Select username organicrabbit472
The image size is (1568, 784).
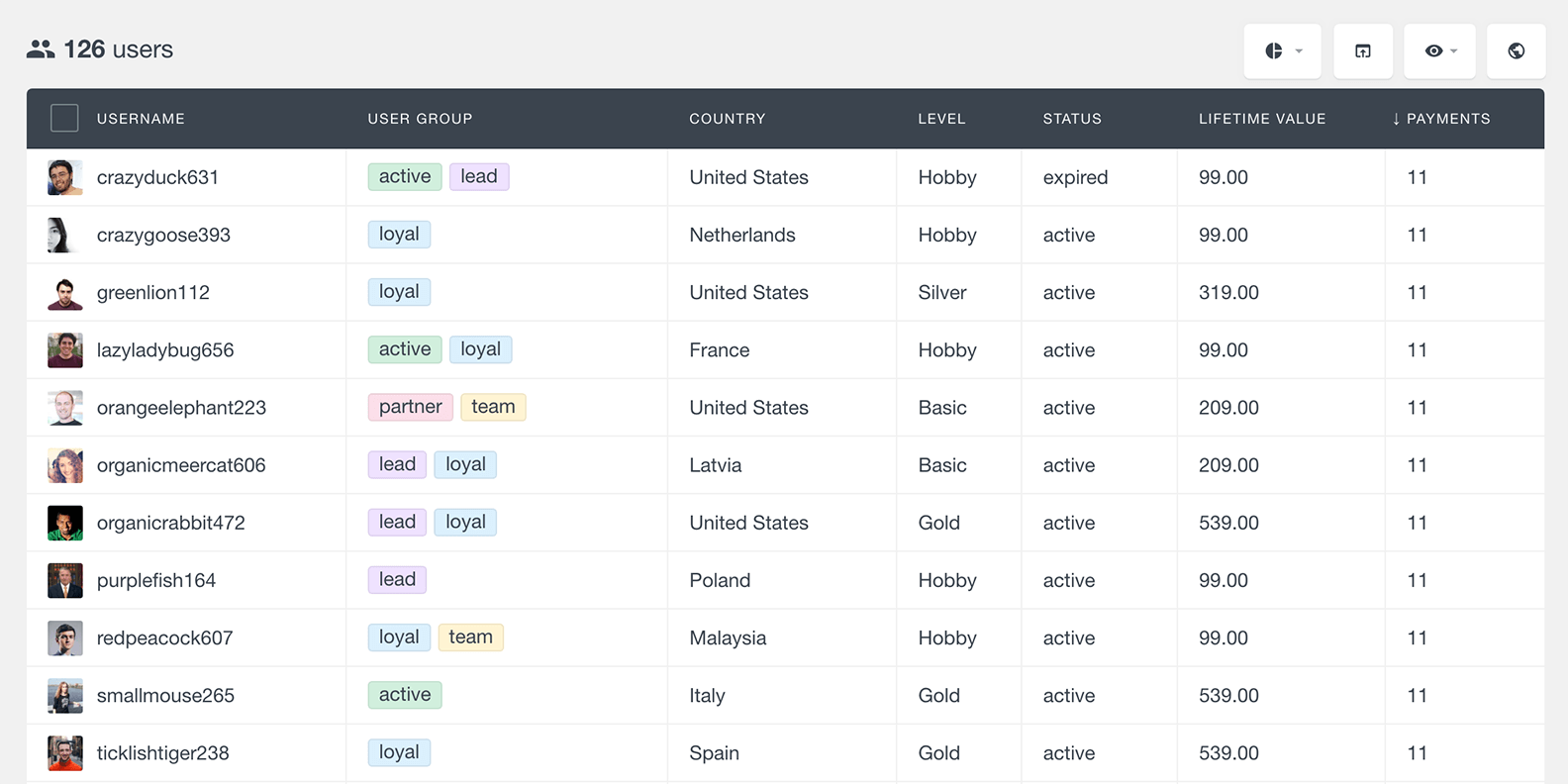[x=171, y=523]
